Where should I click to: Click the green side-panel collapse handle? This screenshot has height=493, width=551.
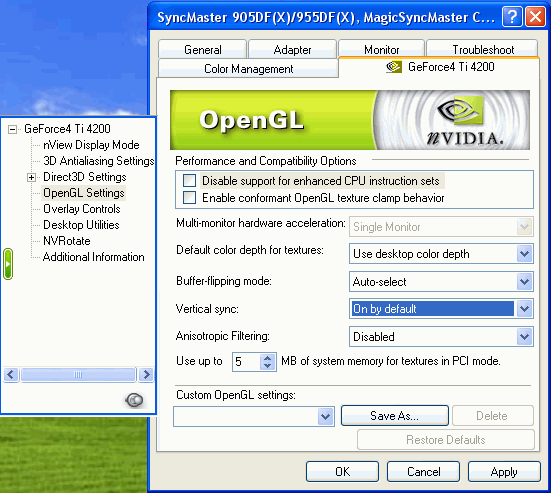(x=8, y=264)
